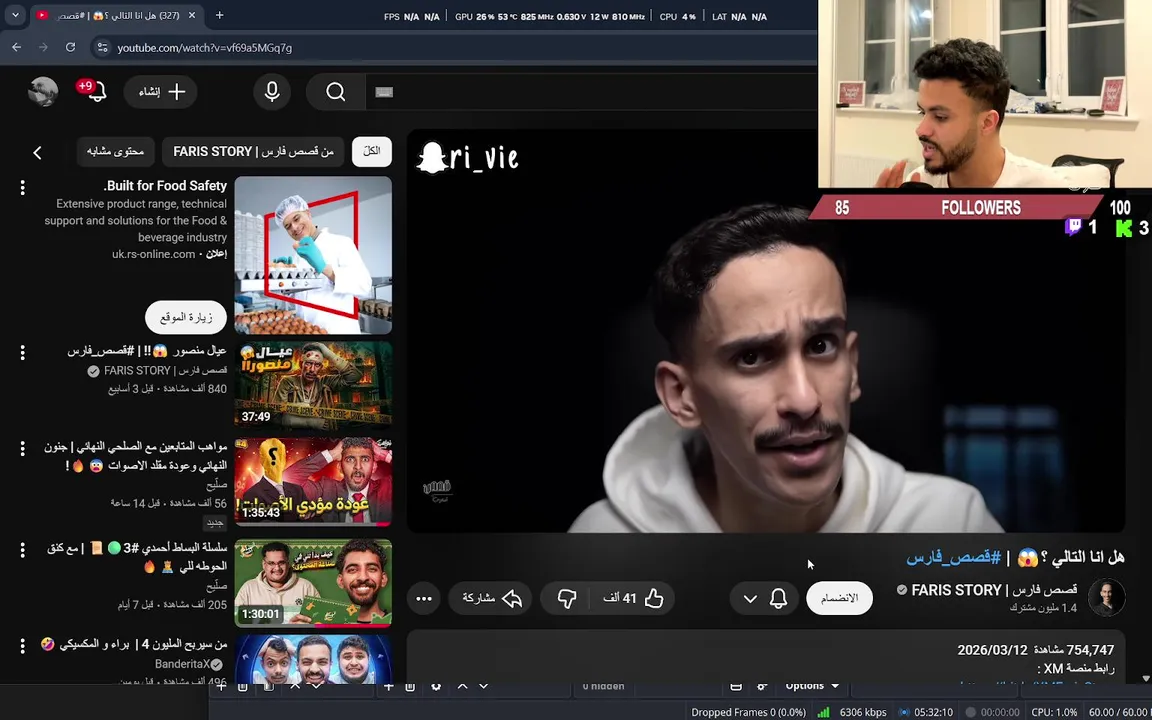1152x720 pixels.
Task: Open the عيال منصور video title
Action: (148, 351)
